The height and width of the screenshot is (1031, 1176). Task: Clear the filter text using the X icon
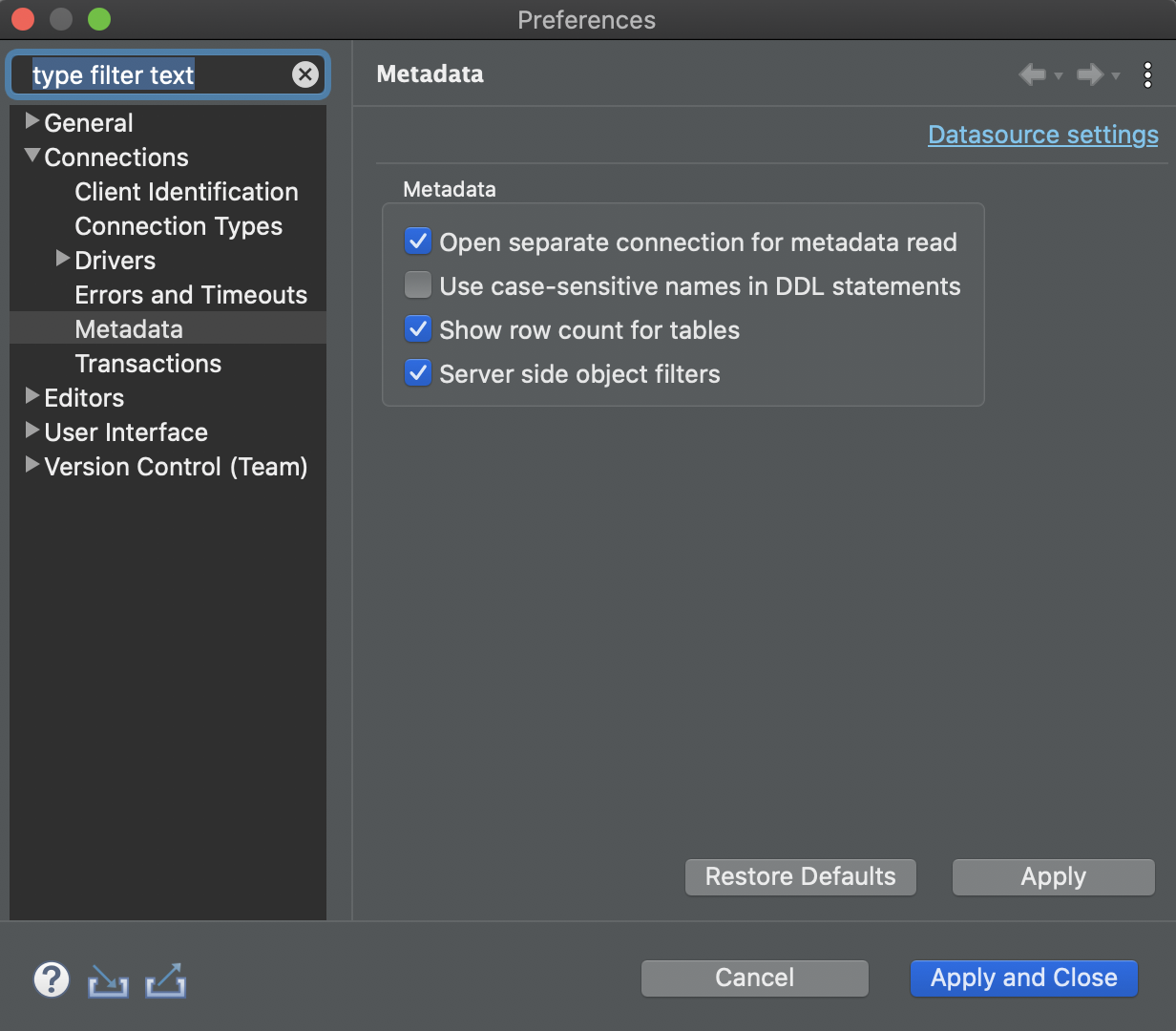pyautogui.click(x=305, y=74)
